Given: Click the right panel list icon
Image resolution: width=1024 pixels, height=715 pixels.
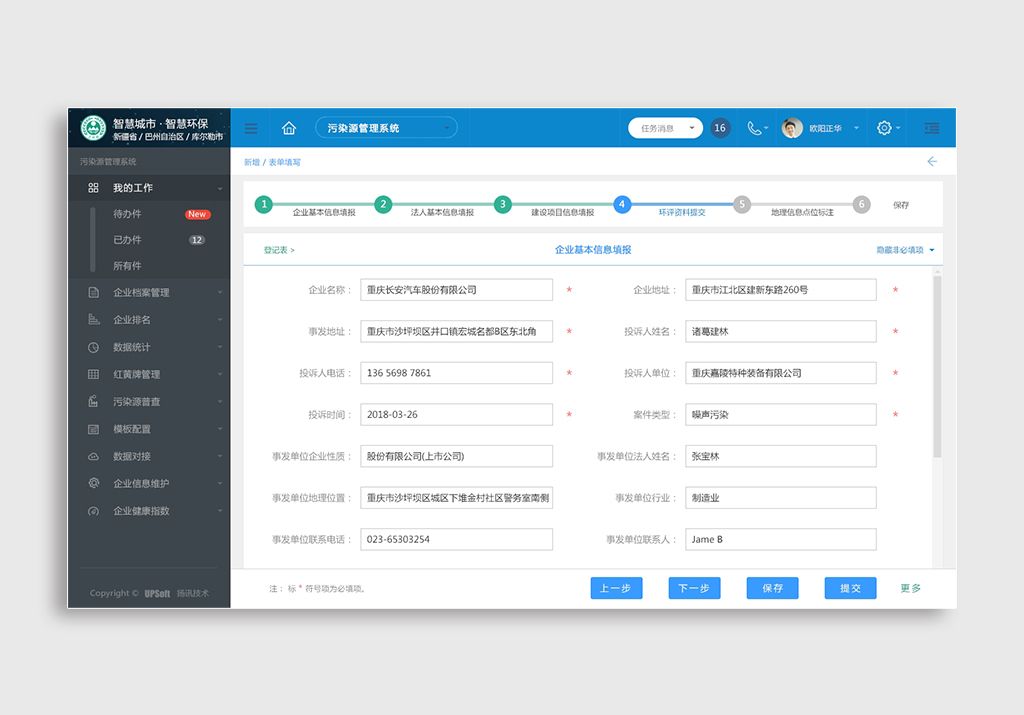Looking at the screenshot, I should 932,128.
